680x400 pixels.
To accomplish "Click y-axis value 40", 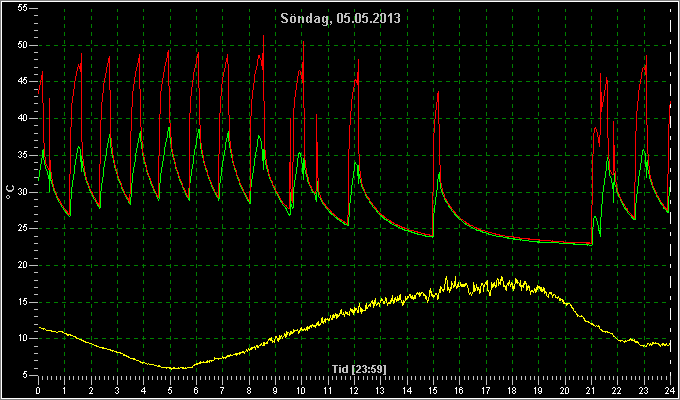I will pyautogui.click(x=23, y=118).
